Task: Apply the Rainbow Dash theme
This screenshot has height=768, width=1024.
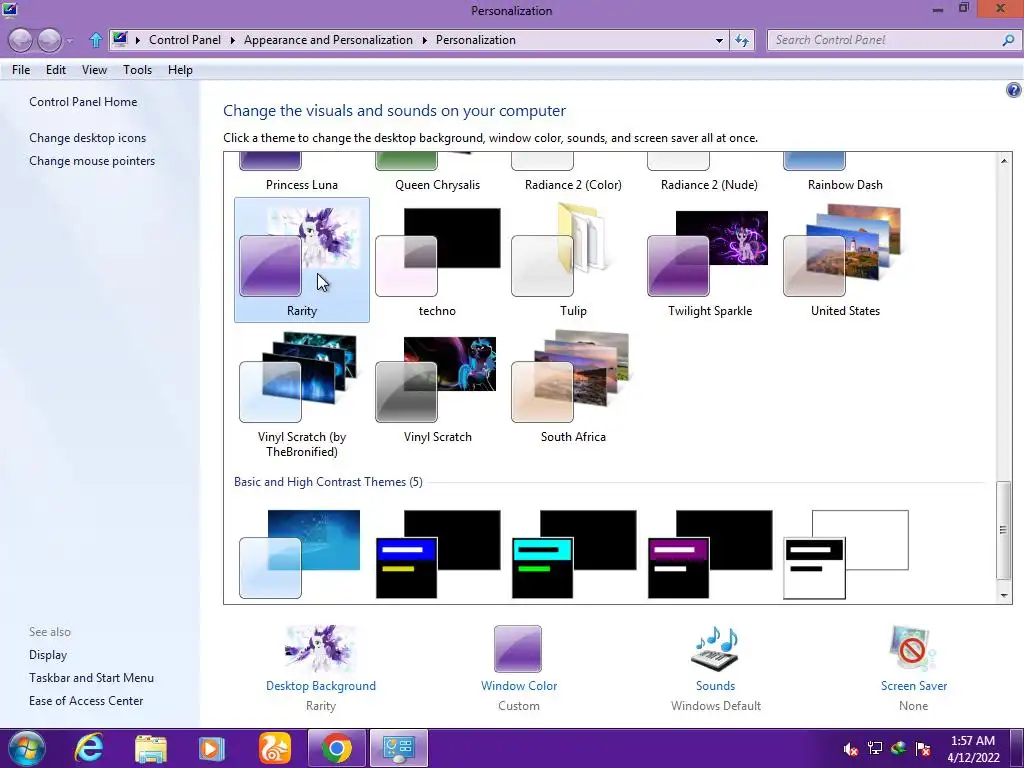Action: (x=845, y=173)
